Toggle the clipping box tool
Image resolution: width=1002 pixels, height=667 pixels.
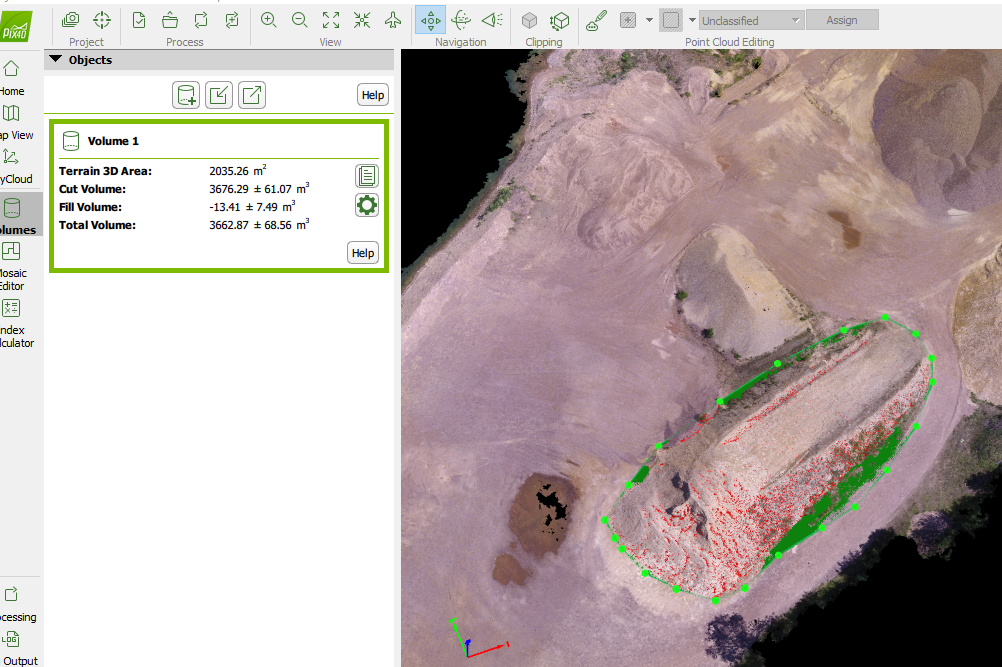[530, 19]
